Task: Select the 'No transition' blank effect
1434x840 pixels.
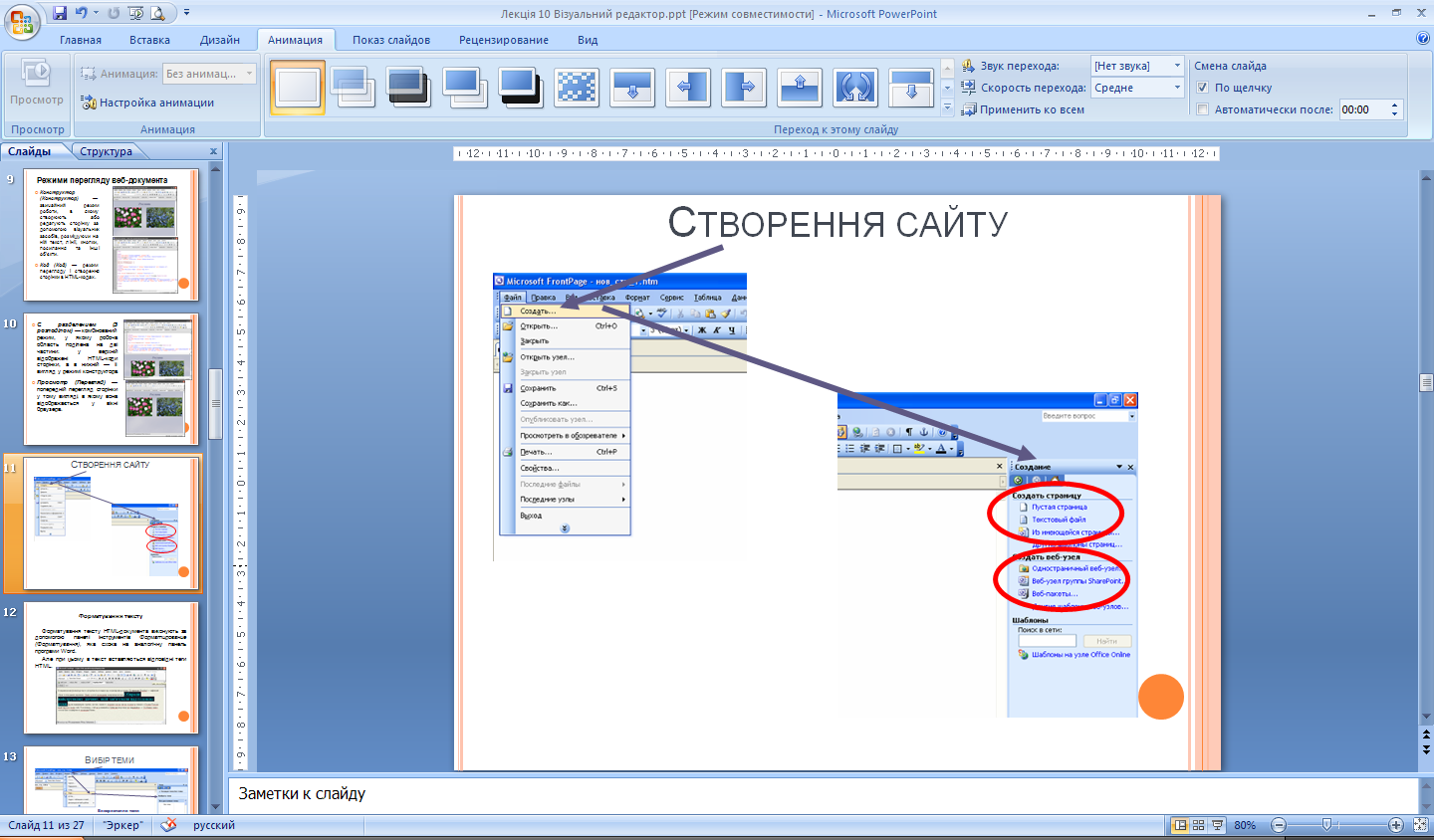Action: [298, 88]
